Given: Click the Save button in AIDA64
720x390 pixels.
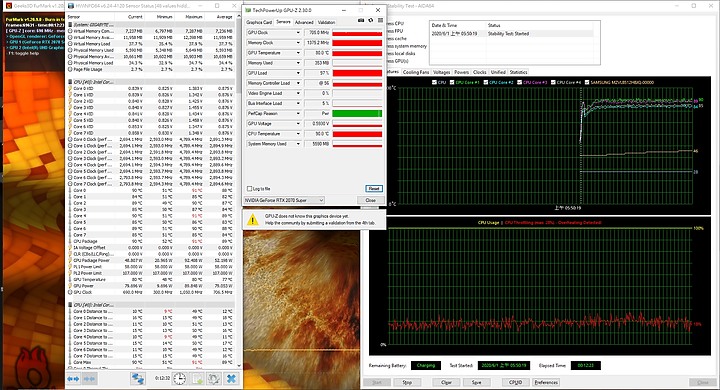Looking at the screenshot, I should (x=477, y=382).
